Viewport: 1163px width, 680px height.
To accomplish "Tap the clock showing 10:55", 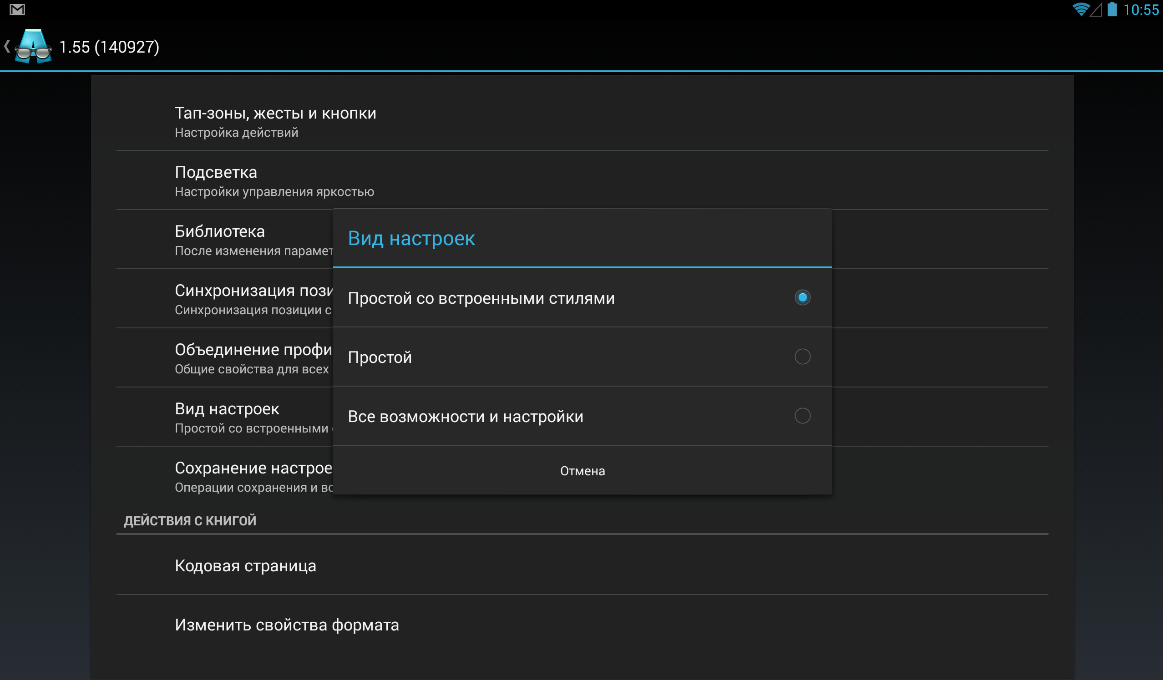I will 1141,10.
